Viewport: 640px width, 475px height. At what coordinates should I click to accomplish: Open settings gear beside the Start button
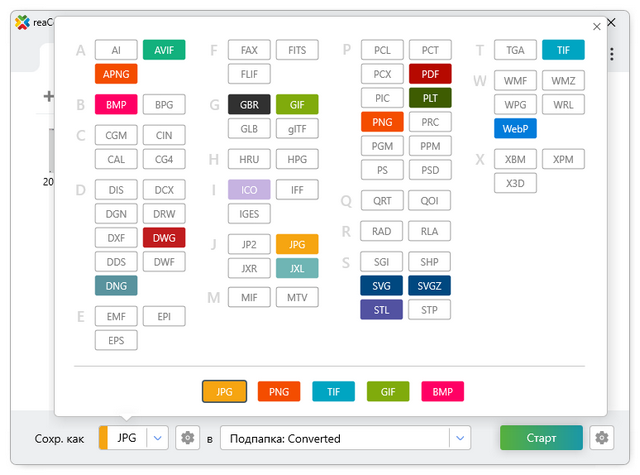coord(601,438)
